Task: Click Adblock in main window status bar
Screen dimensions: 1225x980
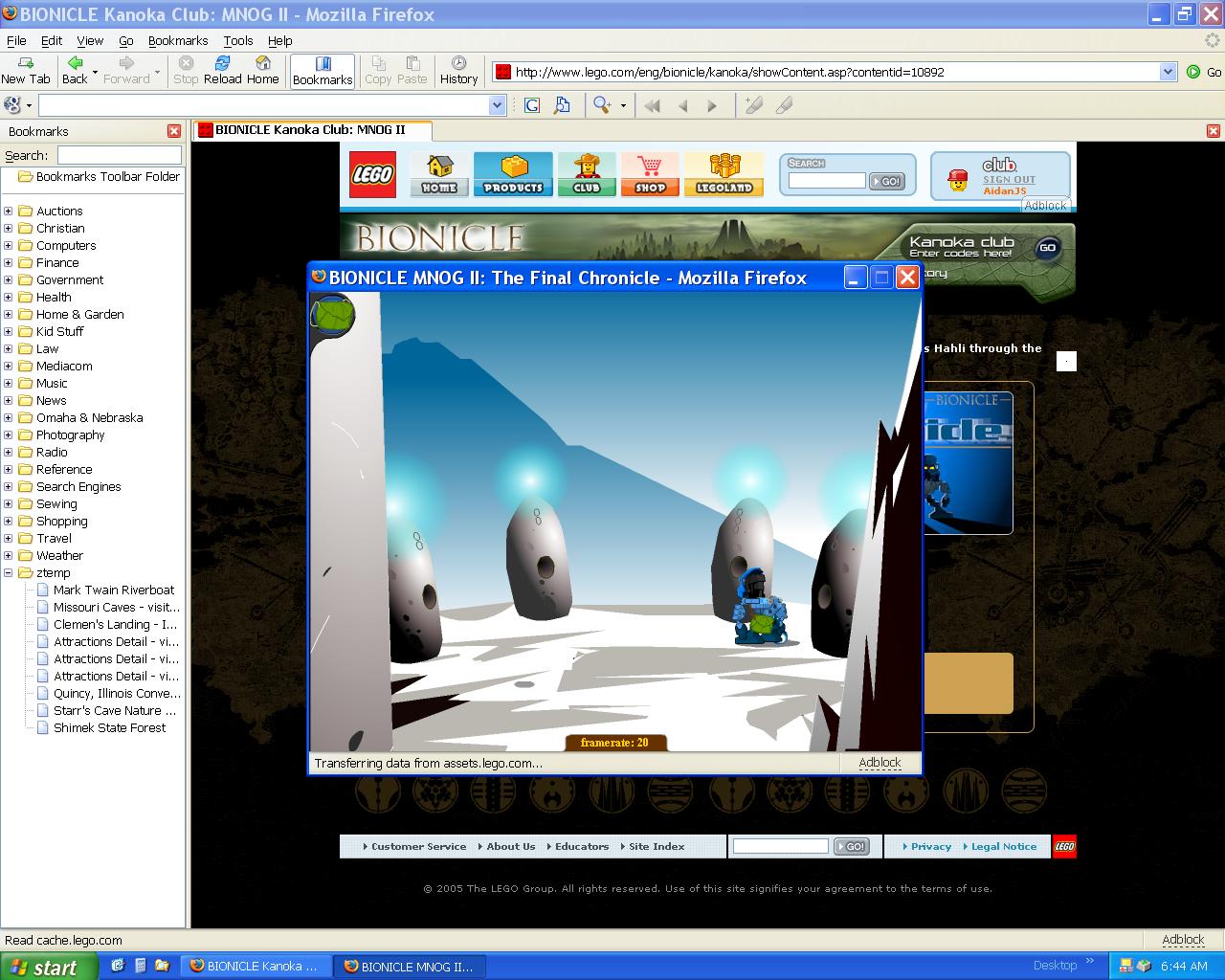Action: pos(1183,940)
